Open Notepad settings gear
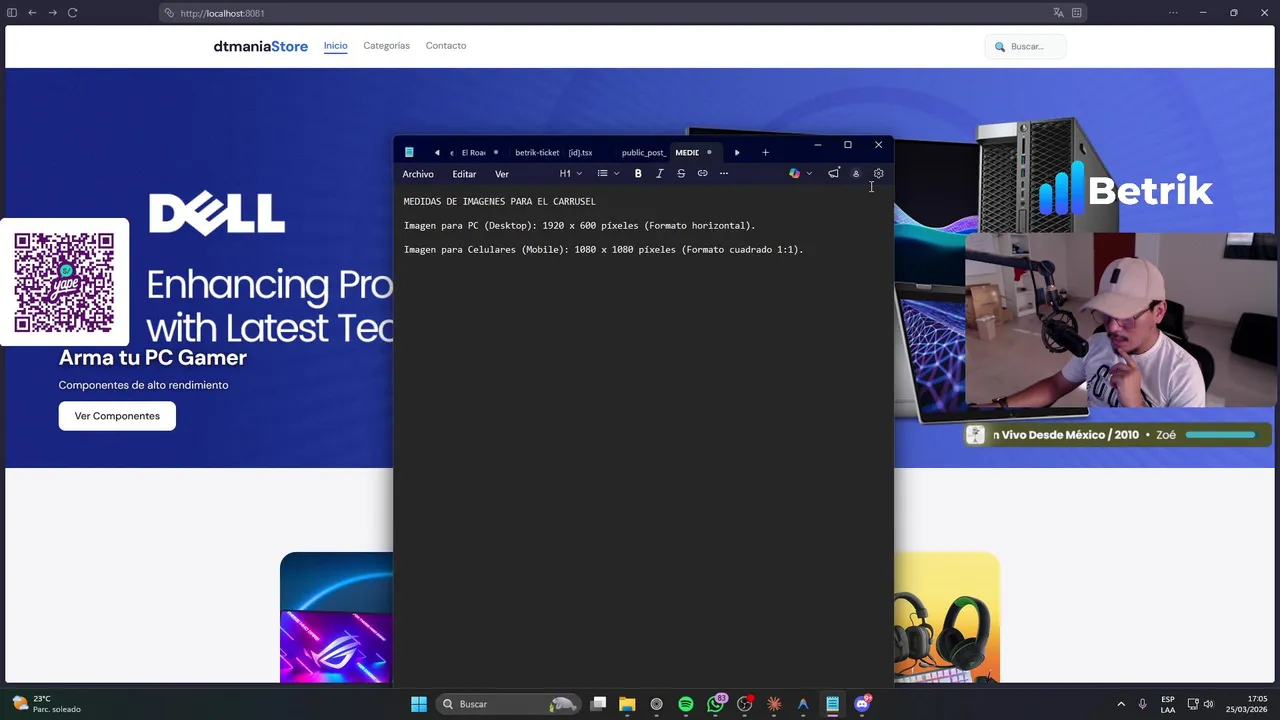This screenshot has height=720, width=1280. pos(879,174)
